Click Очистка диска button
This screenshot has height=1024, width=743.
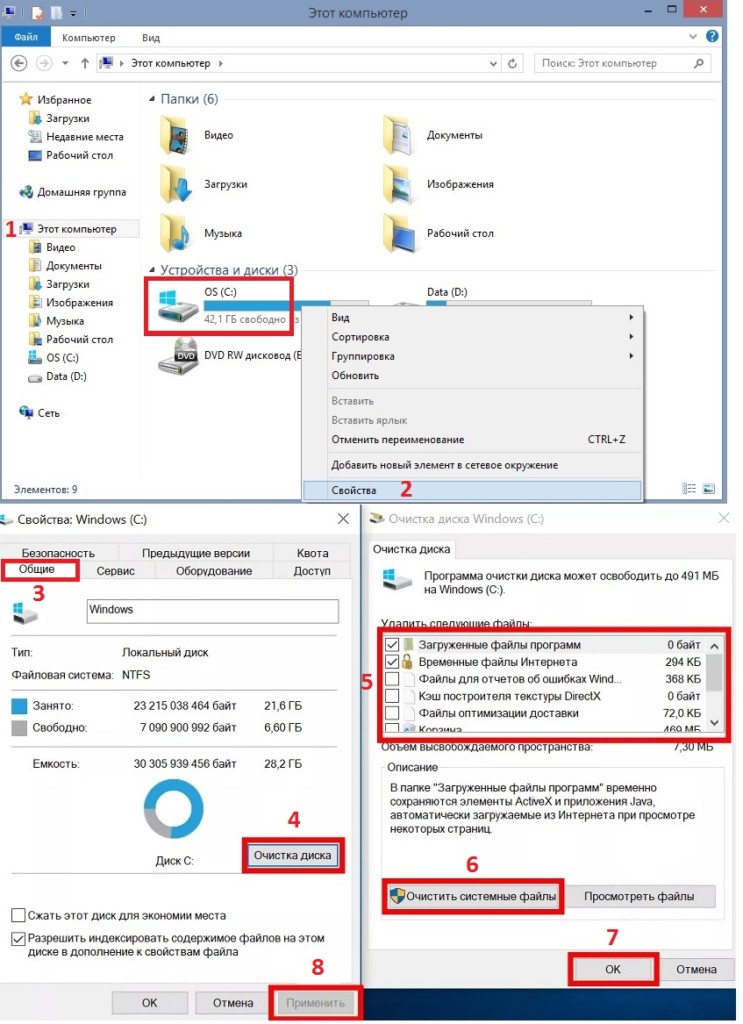tap(292, 855)
